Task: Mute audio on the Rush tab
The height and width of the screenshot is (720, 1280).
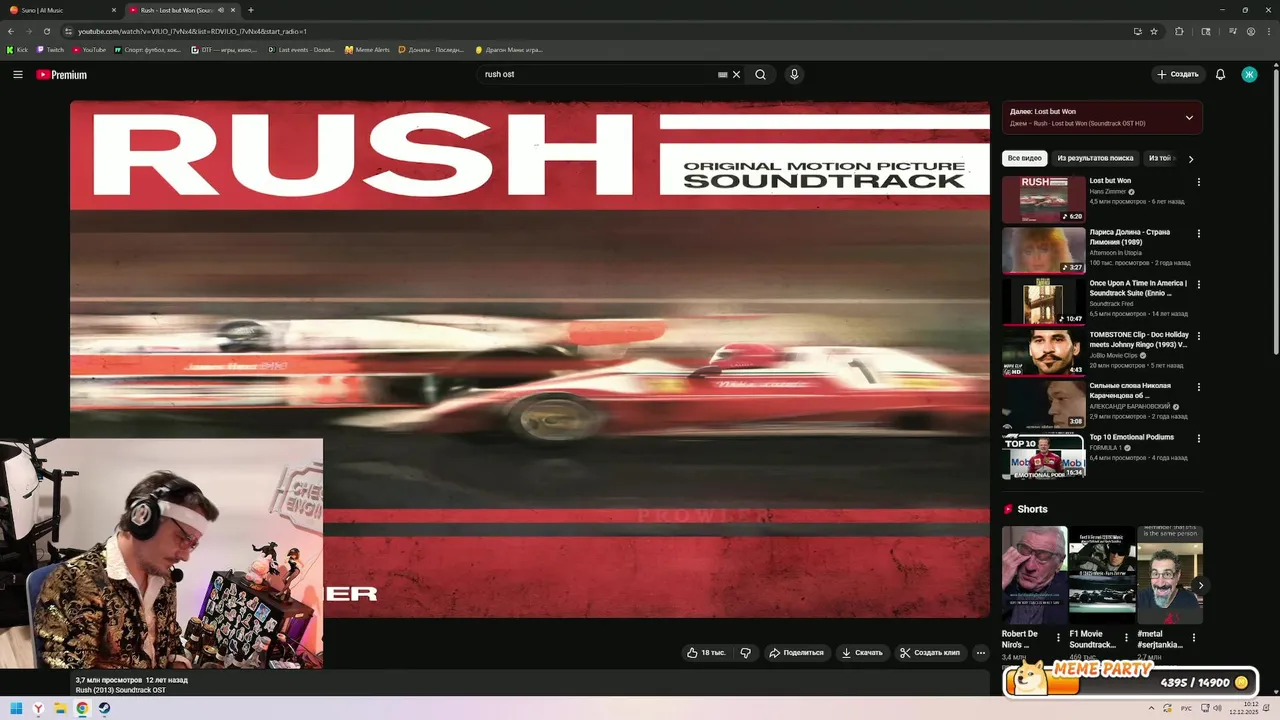Action: pos(221,10)
